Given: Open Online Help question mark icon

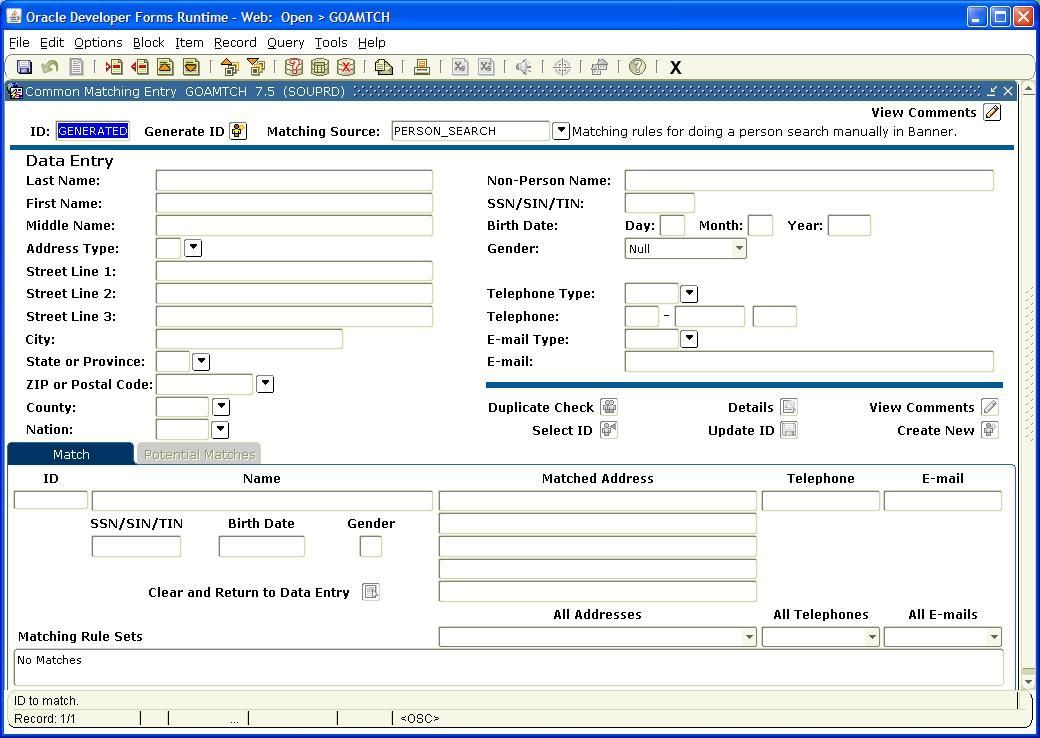Looking at the screenshot, I should coord(637,67).
